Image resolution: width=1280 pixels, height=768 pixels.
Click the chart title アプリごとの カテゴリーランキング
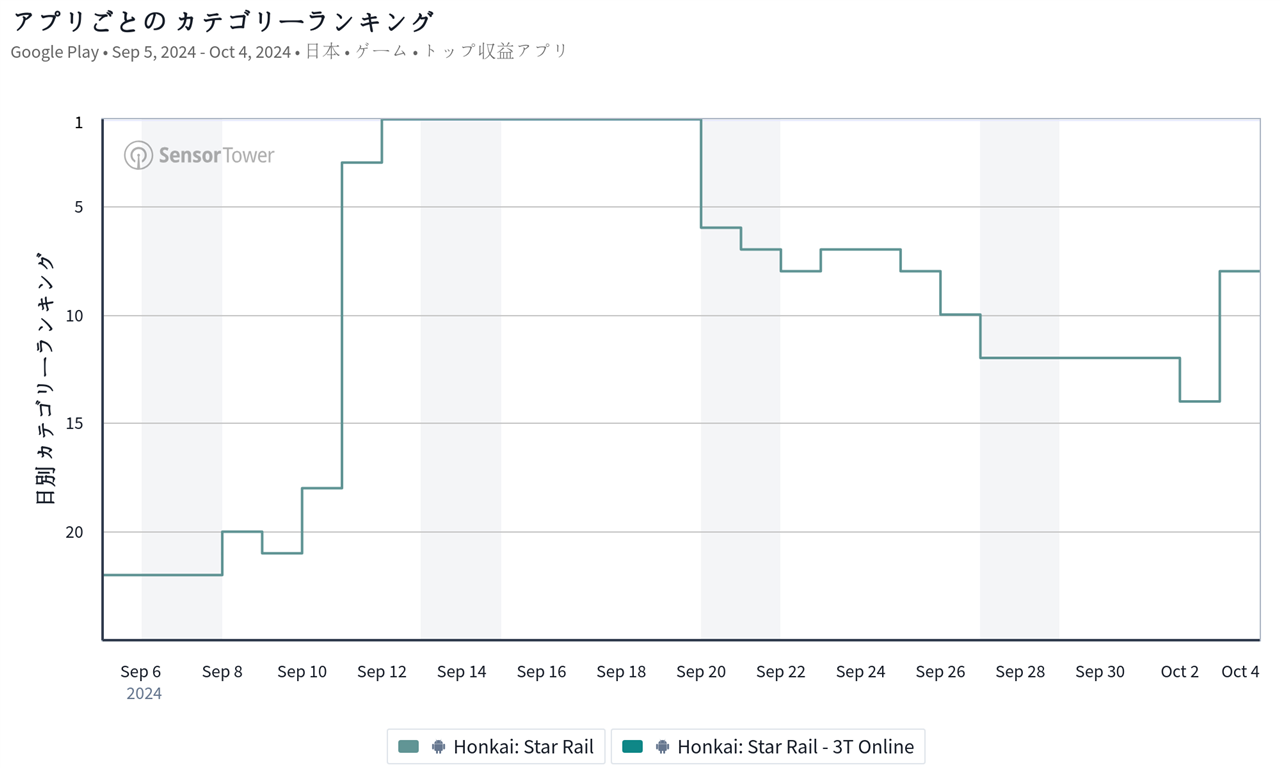tap(223, 21)
